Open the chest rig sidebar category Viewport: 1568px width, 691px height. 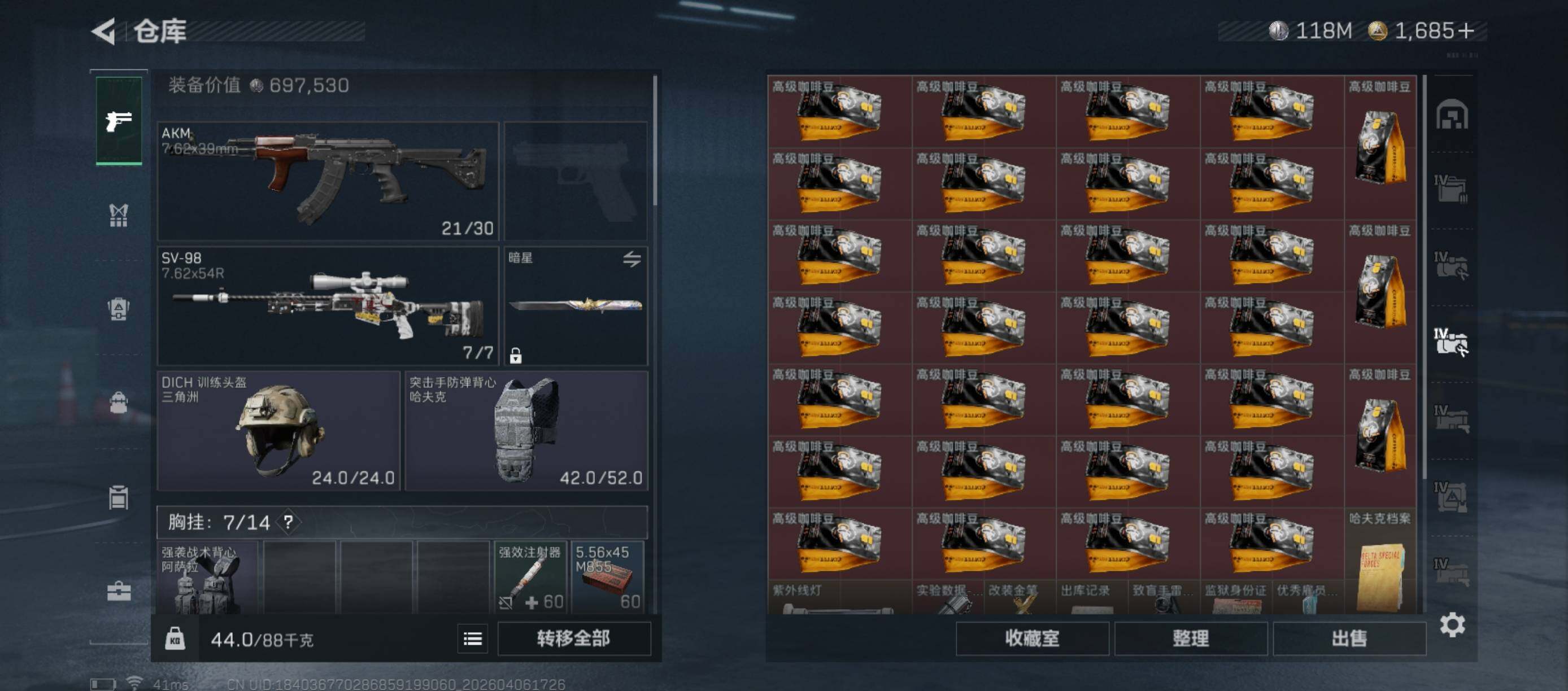click(118, 215)
